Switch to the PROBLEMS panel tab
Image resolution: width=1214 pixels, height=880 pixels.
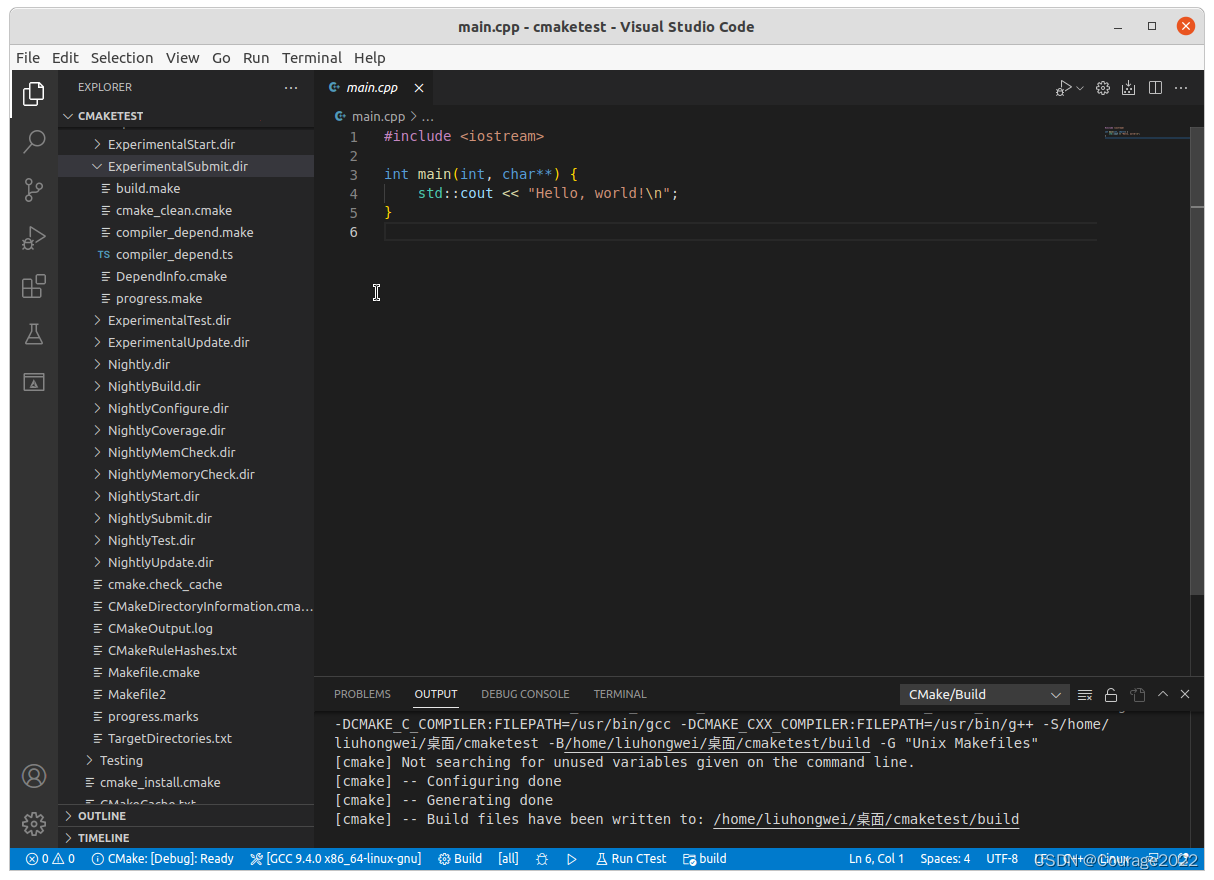362,694
